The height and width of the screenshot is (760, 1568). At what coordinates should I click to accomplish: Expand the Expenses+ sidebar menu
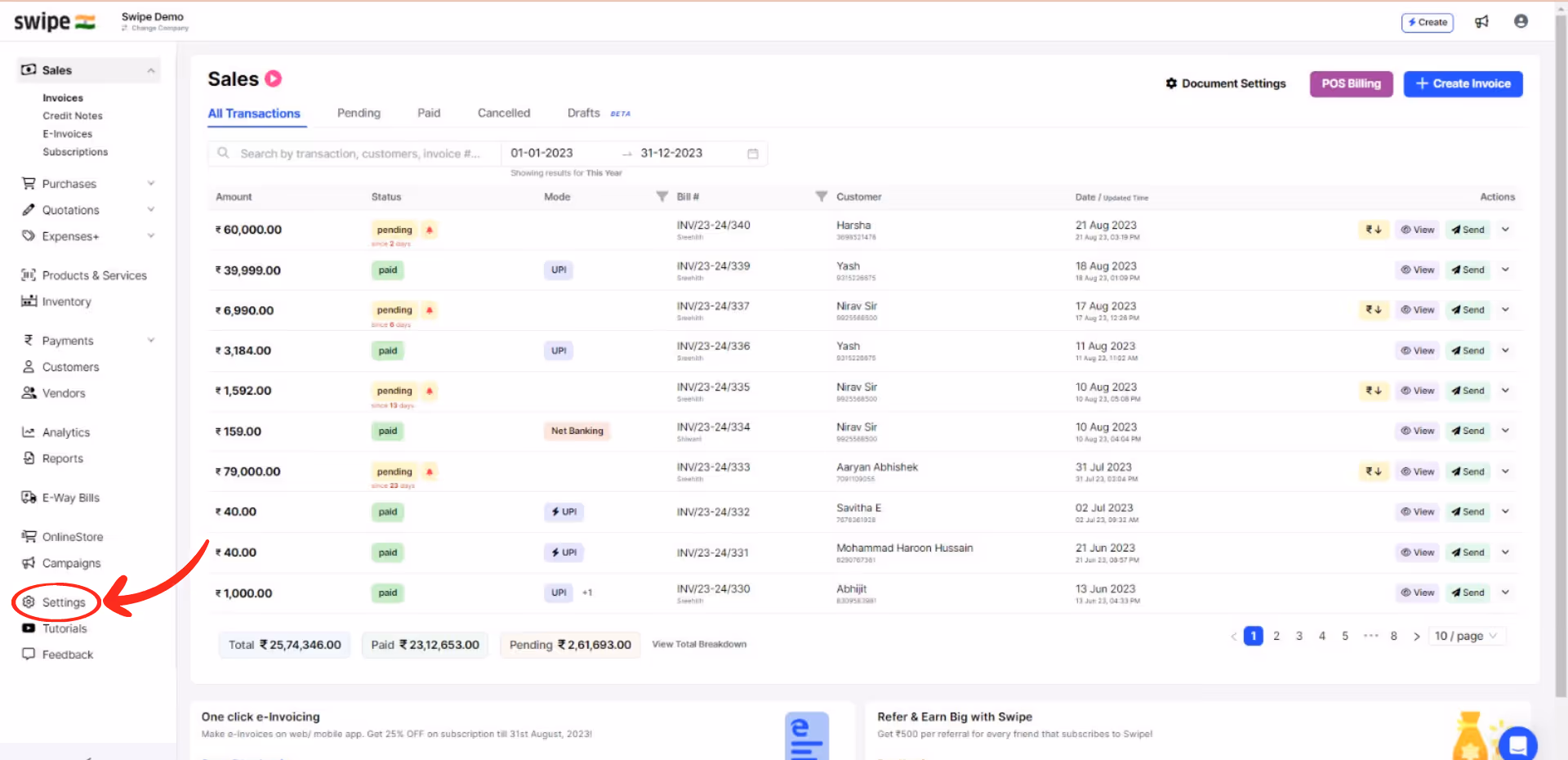(x=151, y=235)
